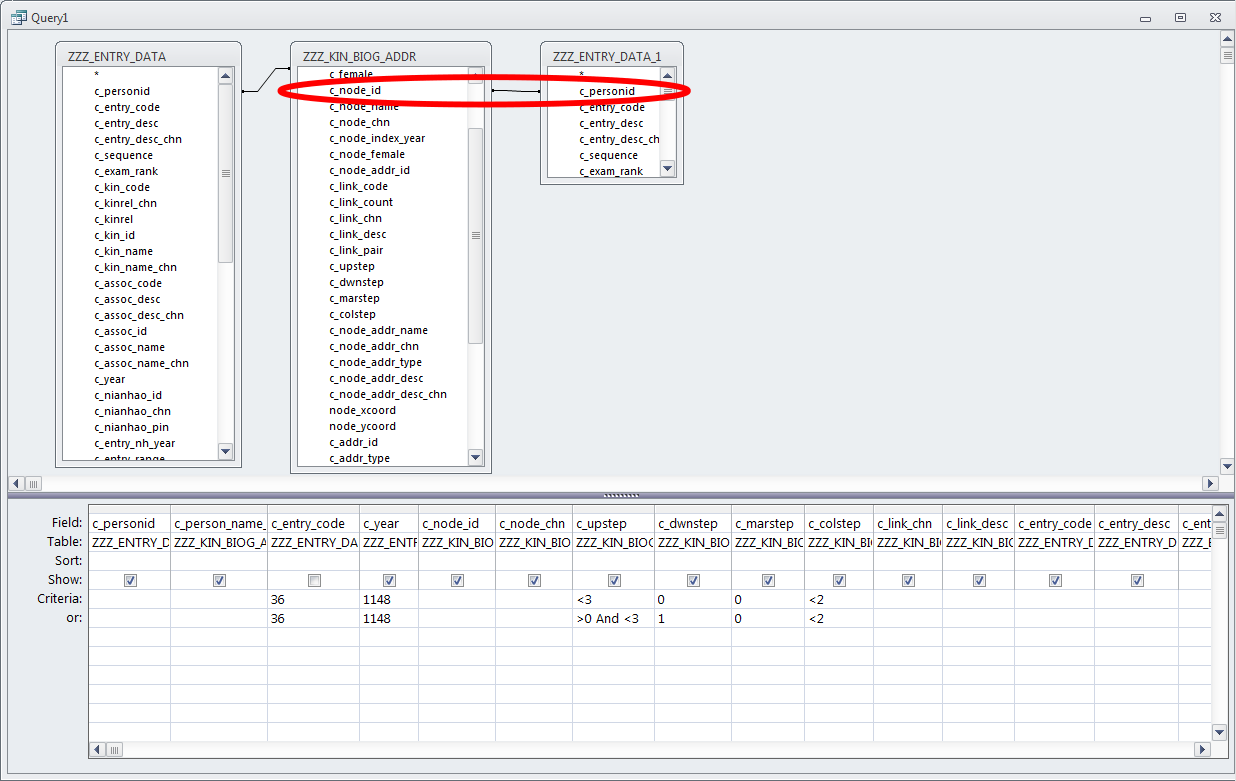Select c_kin_name field in ZZZ_ENTRY_DATA
The image size is (1236, 781).
click(124, 251)
